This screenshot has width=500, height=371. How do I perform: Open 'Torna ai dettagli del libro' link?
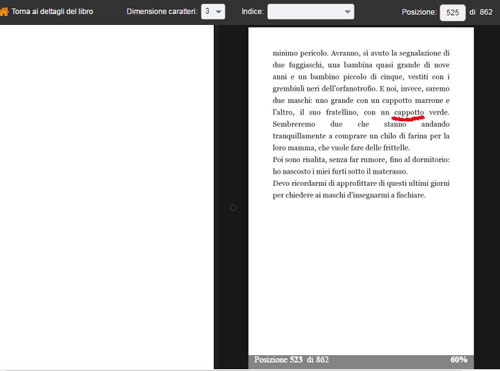pos(52,12)
